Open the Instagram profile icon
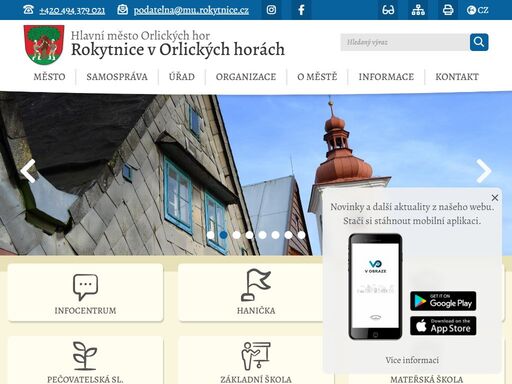 (x=271, y=10)
